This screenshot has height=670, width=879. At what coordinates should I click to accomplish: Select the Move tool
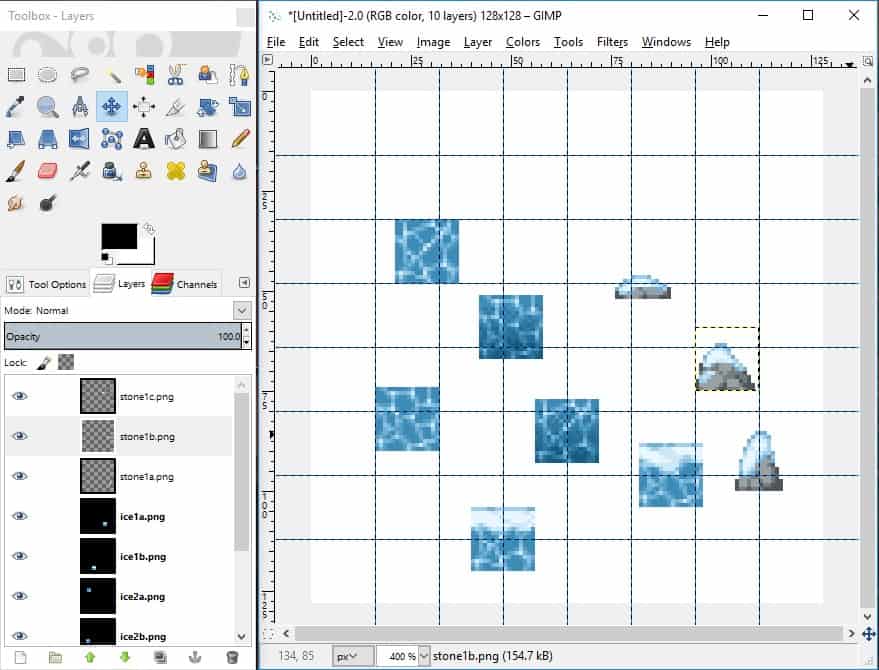[112, 107]
